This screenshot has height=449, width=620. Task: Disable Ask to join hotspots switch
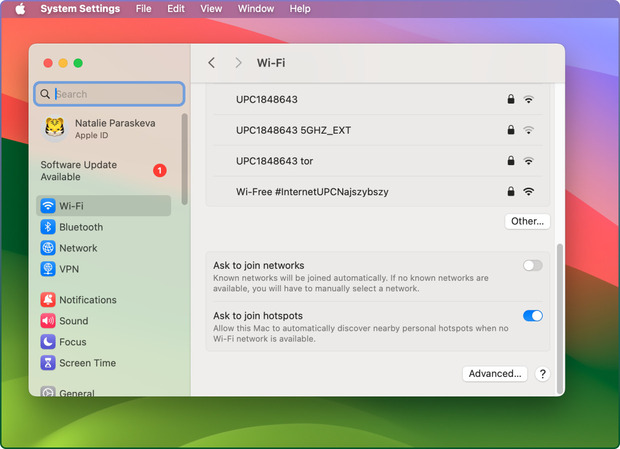[x=533, y=315]
